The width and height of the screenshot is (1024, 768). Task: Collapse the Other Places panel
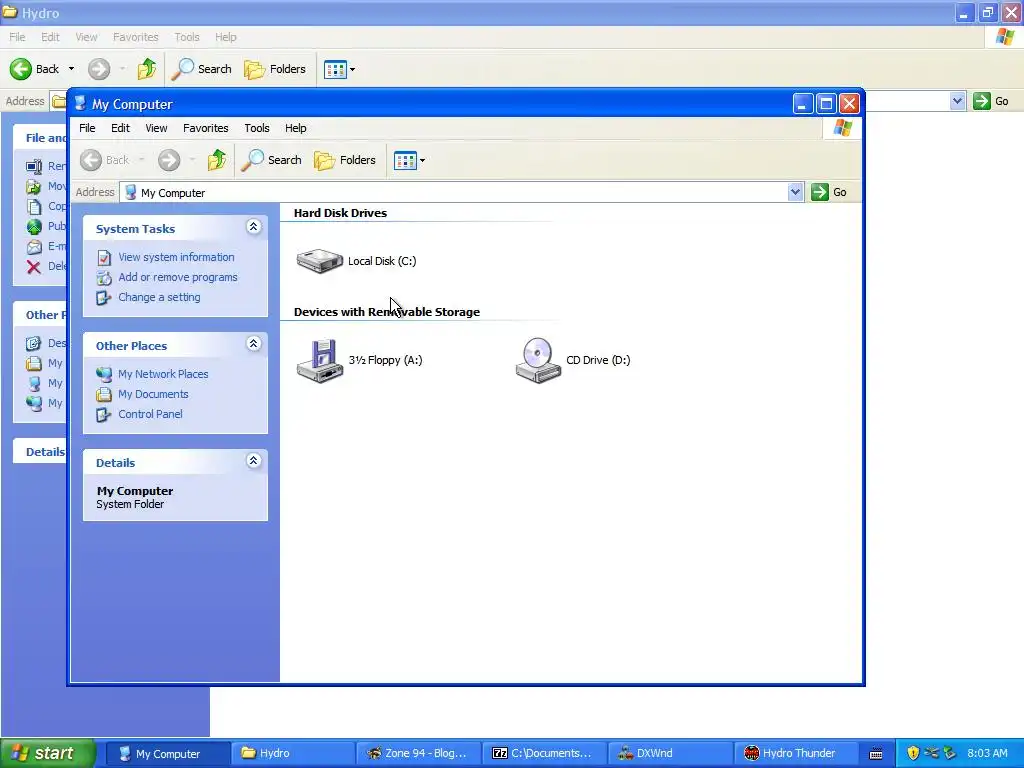[253, 344]
